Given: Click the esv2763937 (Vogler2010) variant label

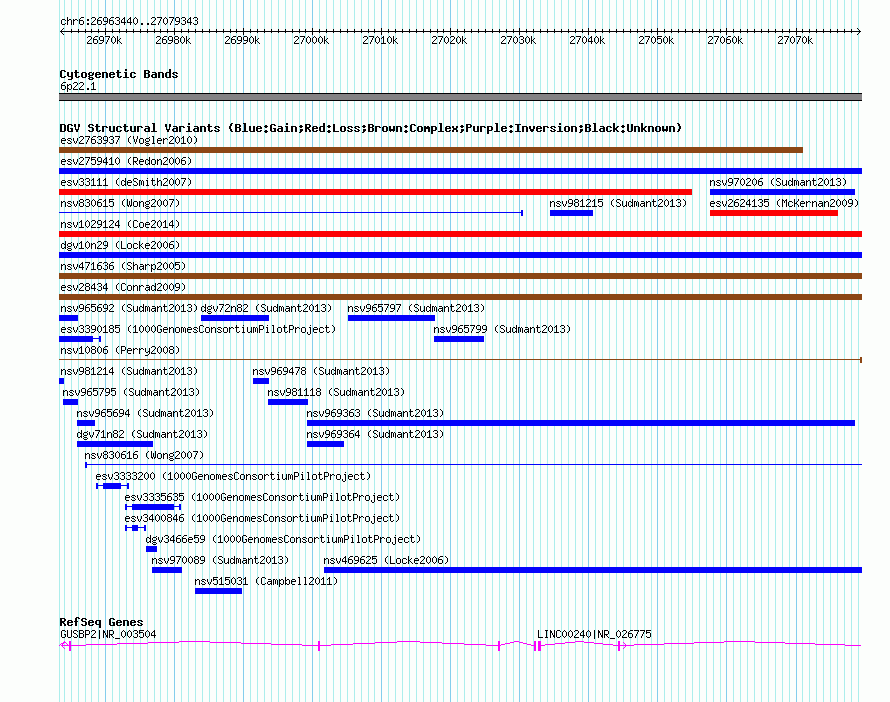Looking at the screenshot, I should coord(129,140).
